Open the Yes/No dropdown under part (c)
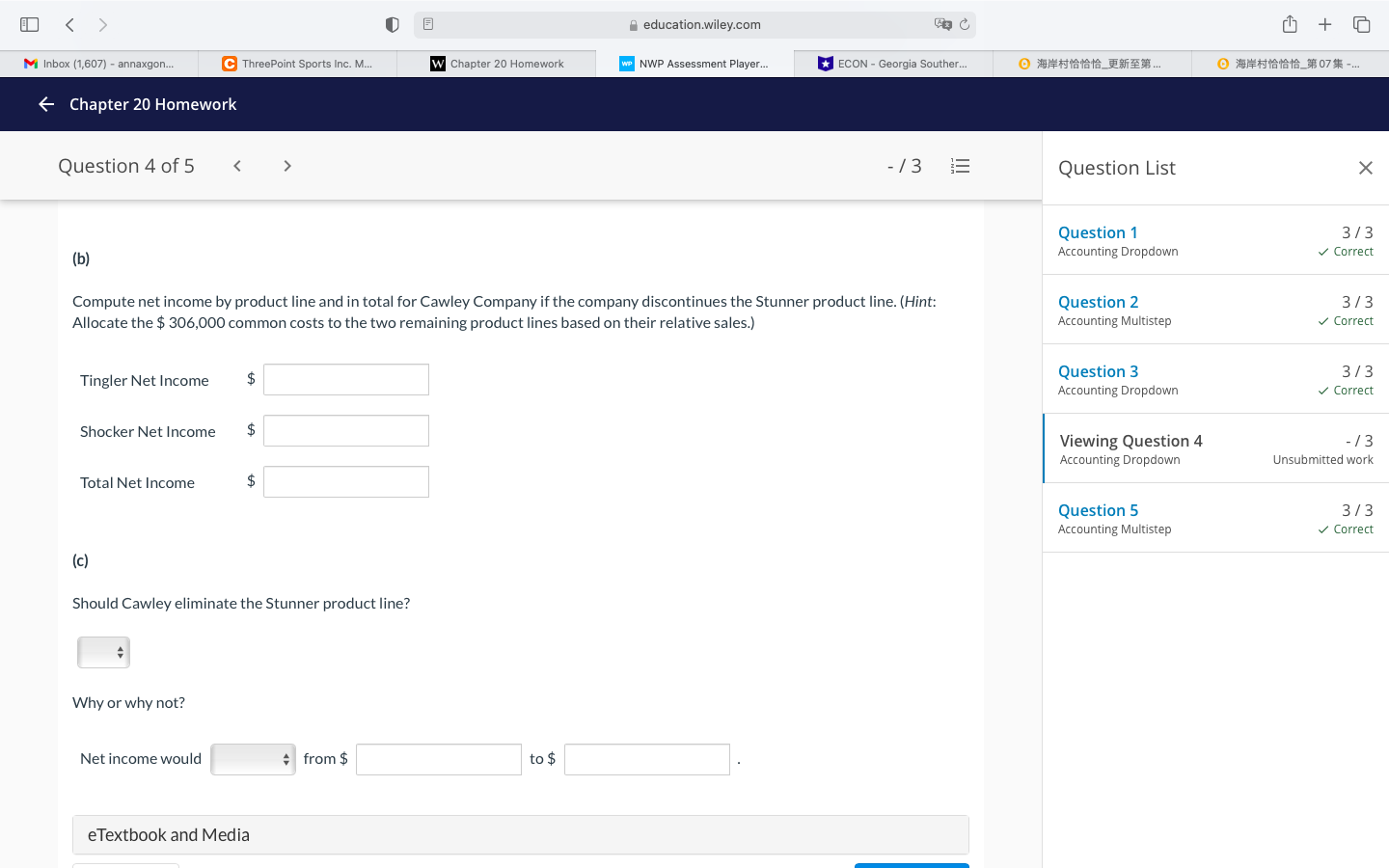The image size is (1389, 868). click(x=103, y=652)
